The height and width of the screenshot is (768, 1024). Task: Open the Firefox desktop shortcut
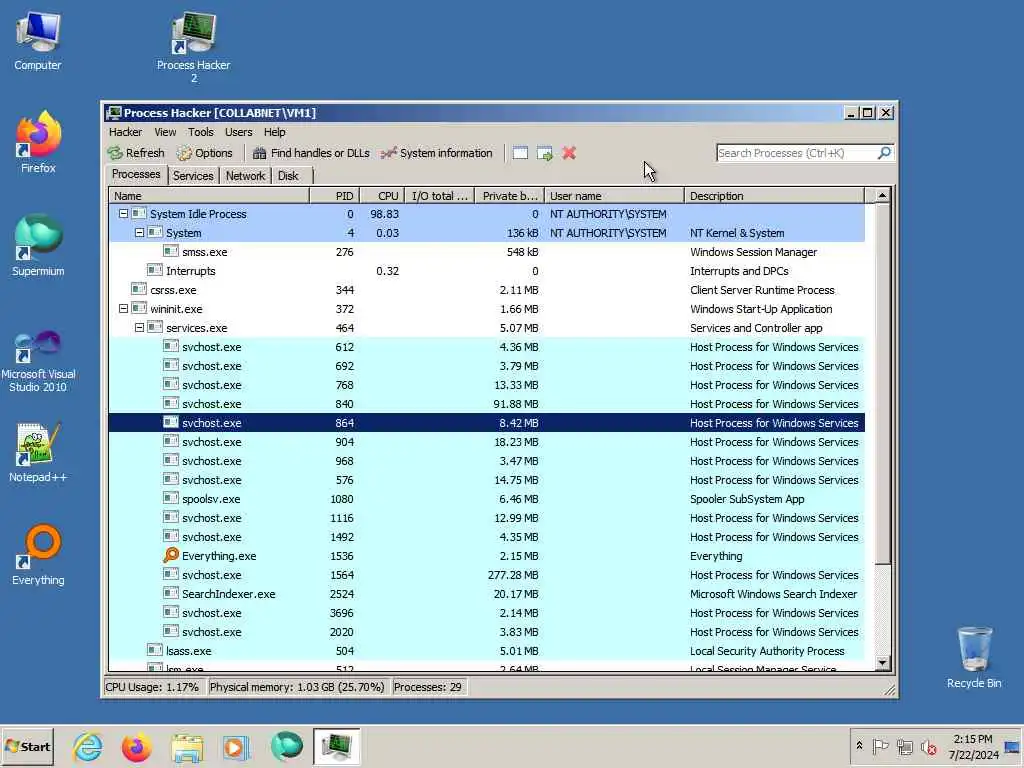tap(38, 142)
